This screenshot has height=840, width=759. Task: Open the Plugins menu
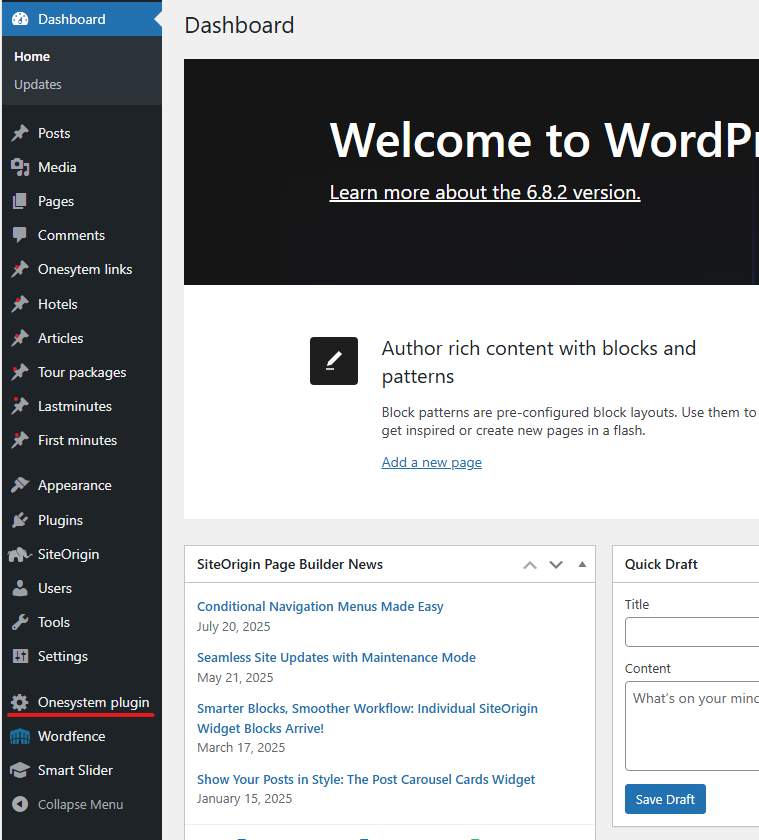pyautogui.click(x=82, y=520)
